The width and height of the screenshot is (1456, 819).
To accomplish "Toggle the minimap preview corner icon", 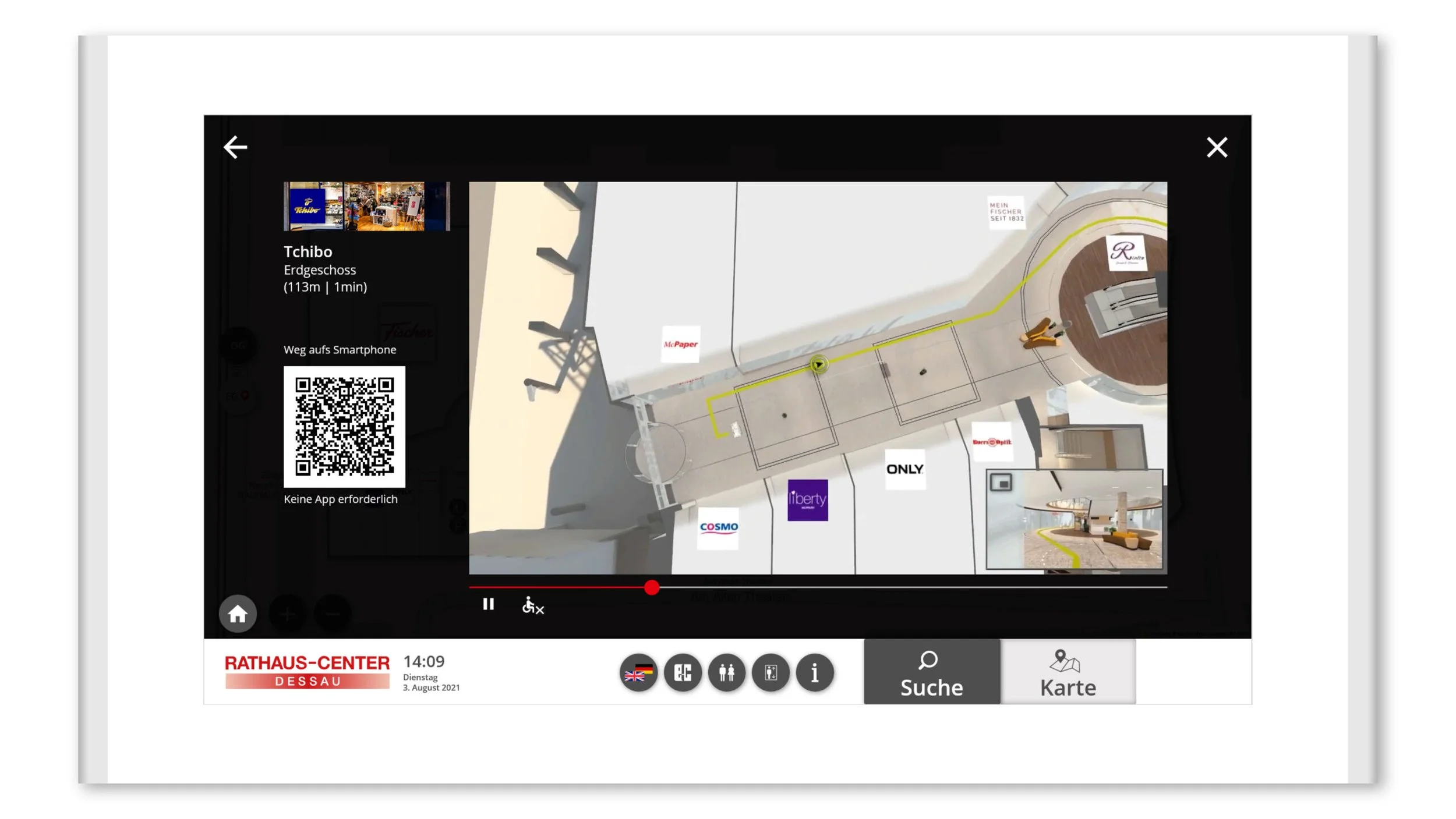I will click(1001, 483).
